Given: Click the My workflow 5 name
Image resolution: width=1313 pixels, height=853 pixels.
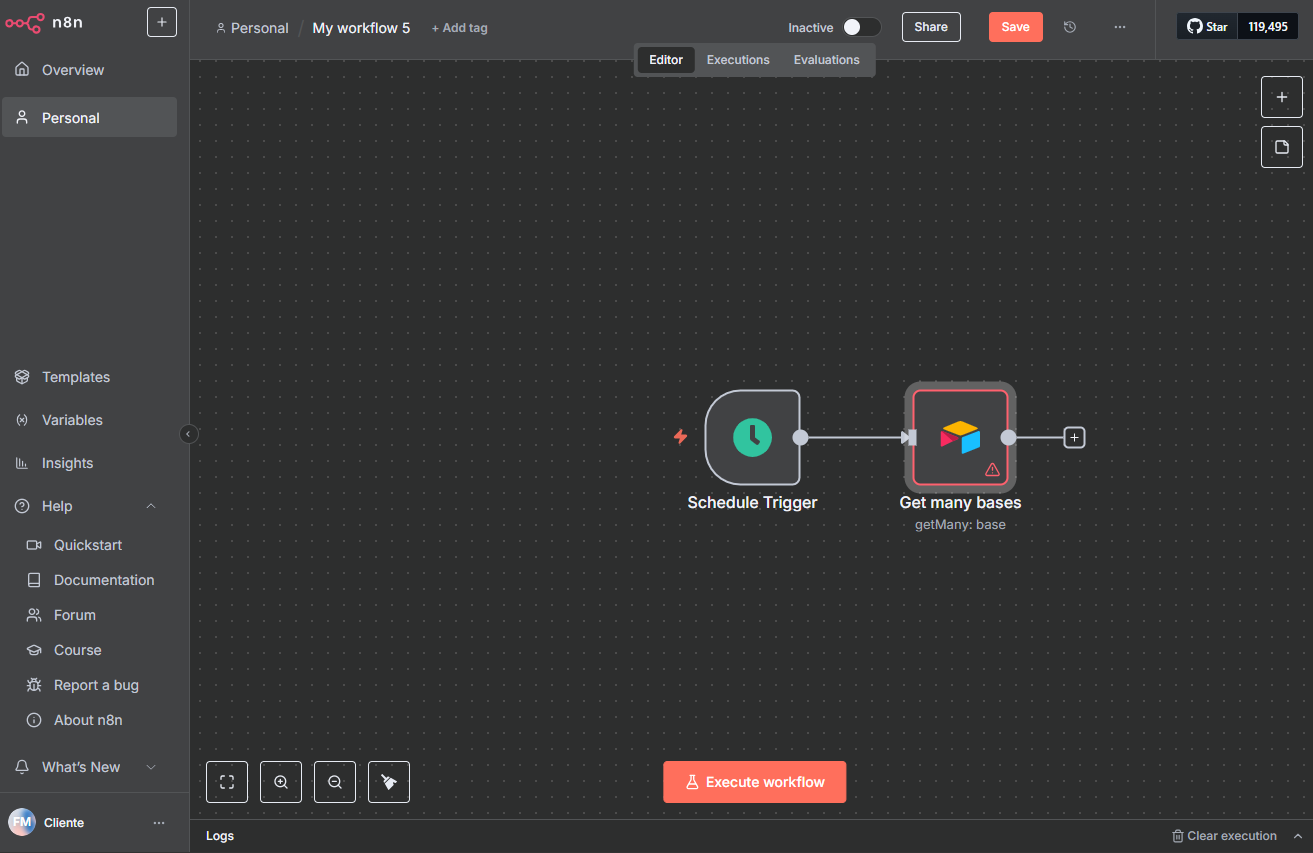Looking at the screenshot, I should click(x=361, y=28).
